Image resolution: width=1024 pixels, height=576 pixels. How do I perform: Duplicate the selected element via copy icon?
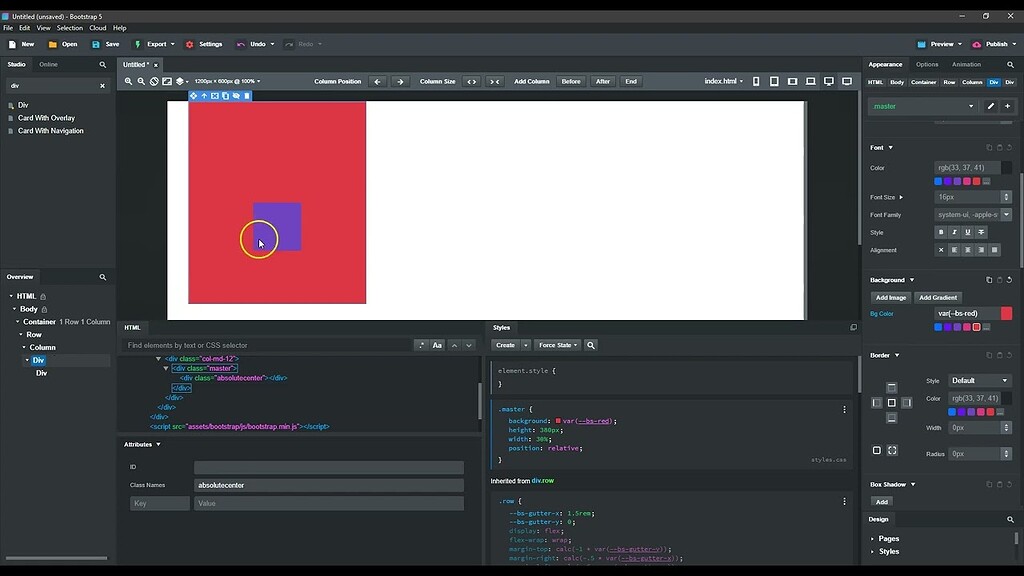point(225,96)
